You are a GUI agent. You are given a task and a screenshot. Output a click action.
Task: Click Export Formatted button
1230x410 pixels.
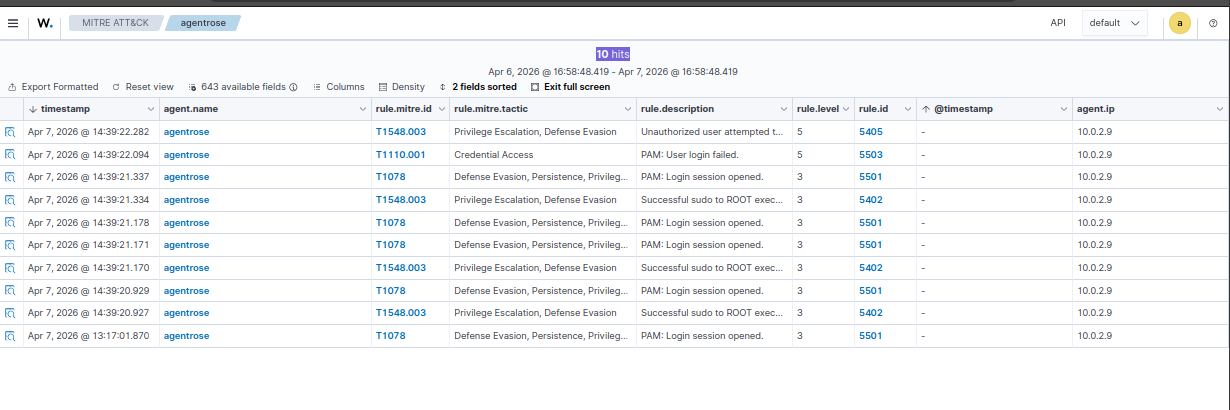53,87
